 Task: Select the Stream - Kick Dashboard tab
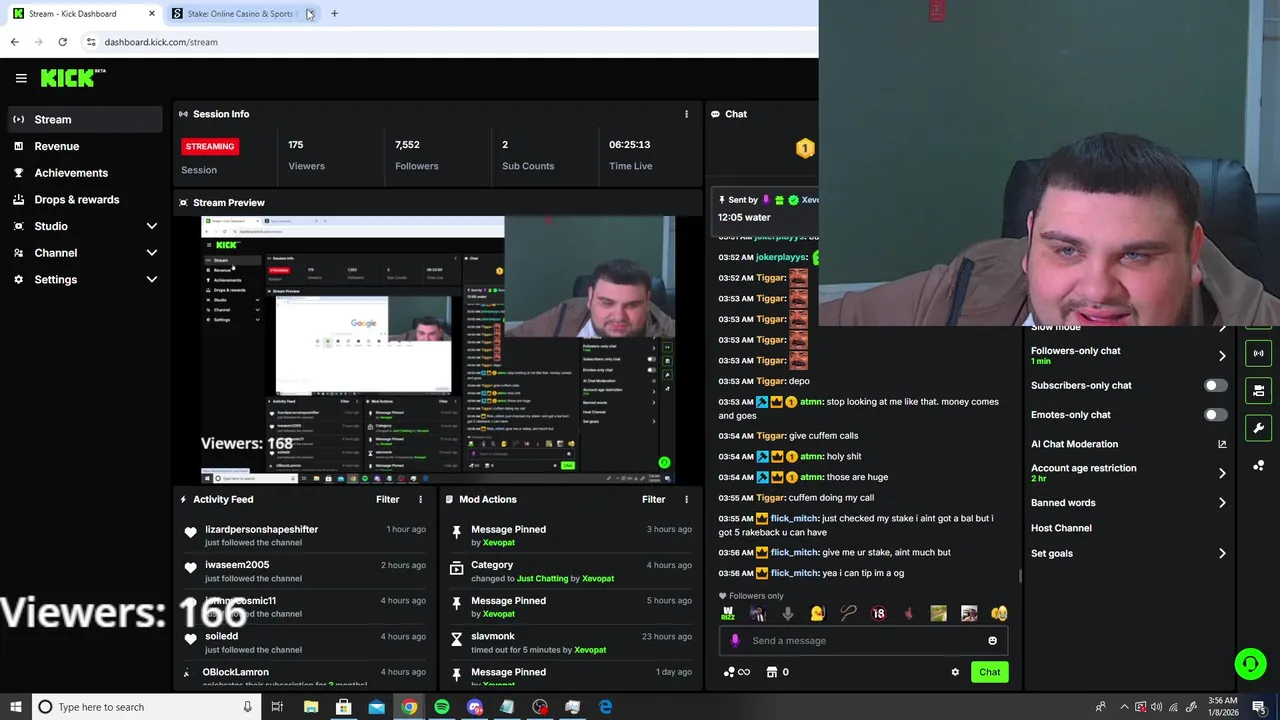pyautogui.click(x=83, y=13)
